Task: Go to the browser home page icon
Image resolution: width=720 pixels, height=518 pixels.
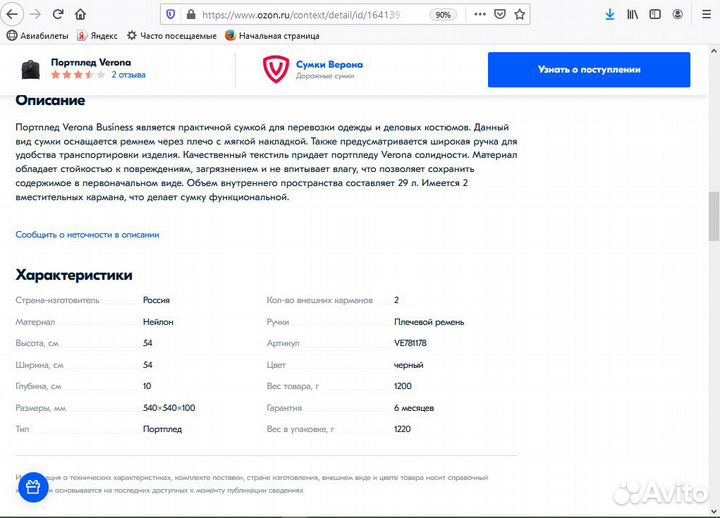Action: point(81,15)
